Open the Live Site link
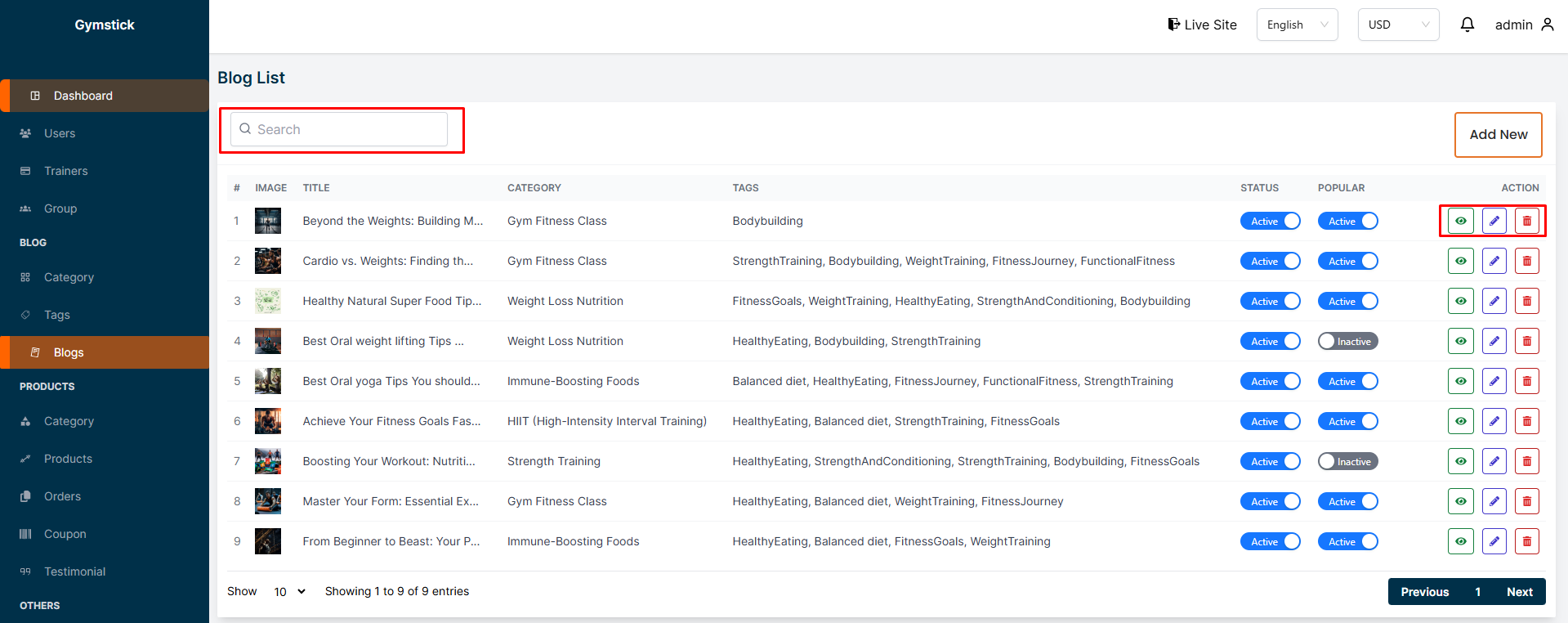This screenshot has width=1568, height=623. coord(1202,25)
